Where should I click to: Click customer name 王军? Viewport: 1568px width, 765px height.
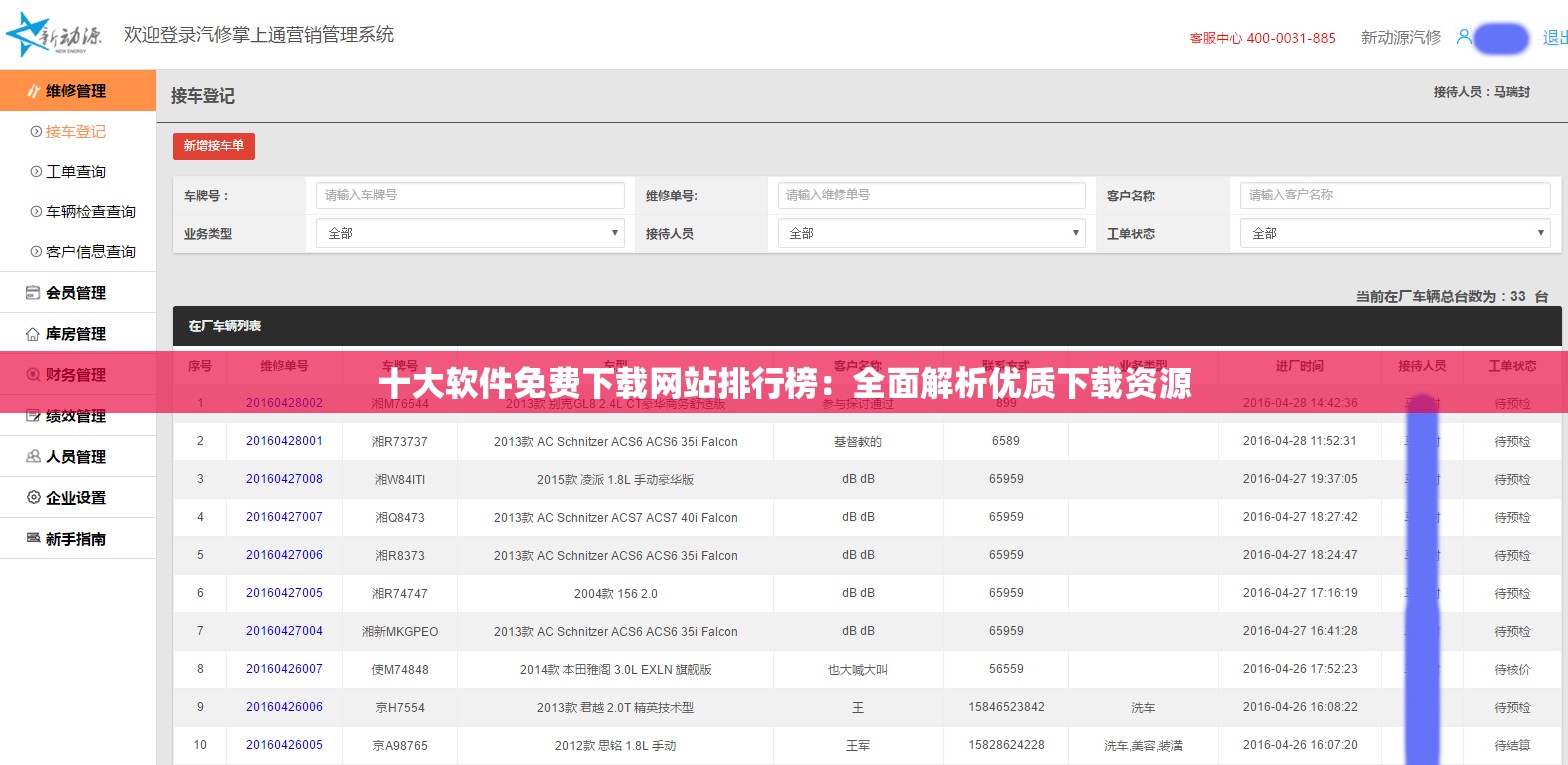click(858, 746)
